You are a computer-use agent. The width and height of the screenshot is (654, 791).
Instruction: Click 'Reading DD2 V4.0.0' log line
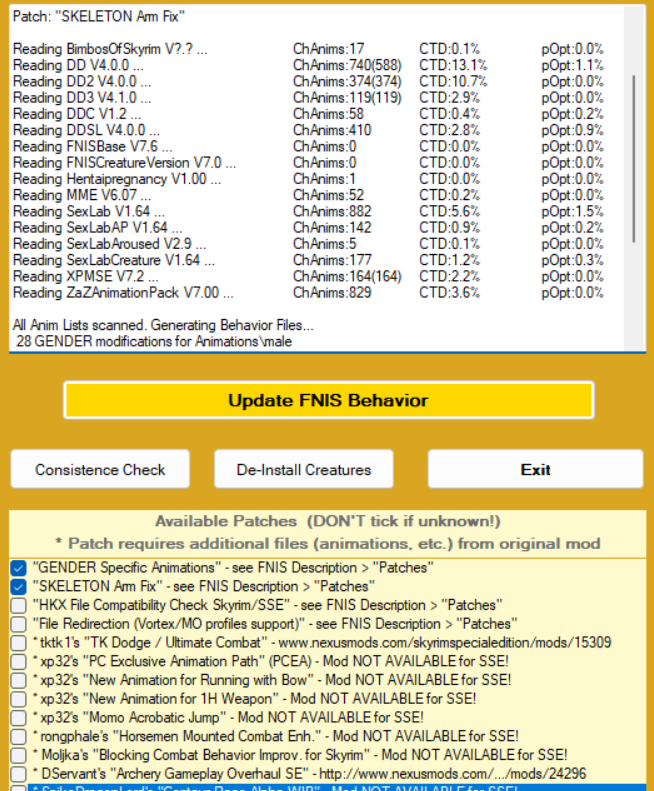click(x=308, y=81)
